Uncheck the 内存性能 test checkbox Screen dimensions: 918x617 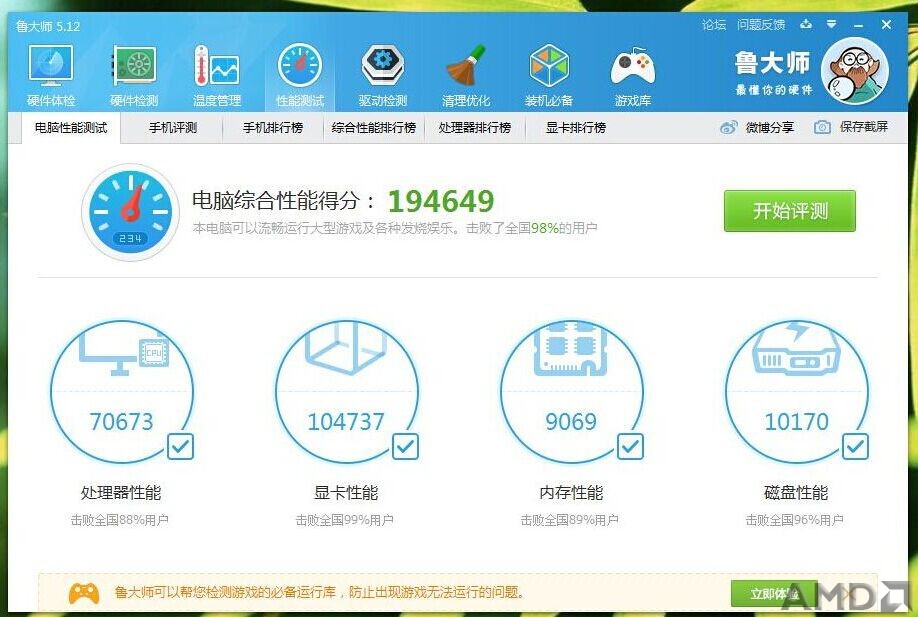631,447
